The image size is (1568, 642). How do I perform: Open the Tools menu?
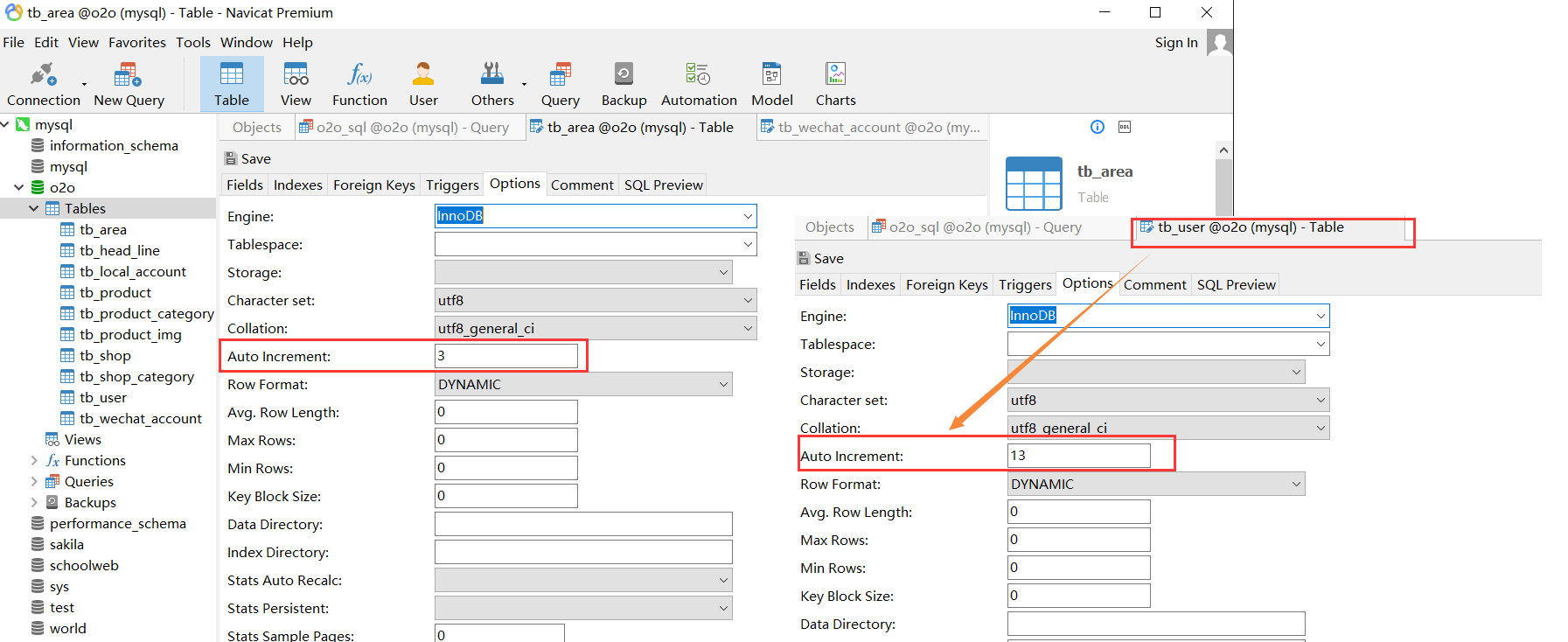pos(192,42)
